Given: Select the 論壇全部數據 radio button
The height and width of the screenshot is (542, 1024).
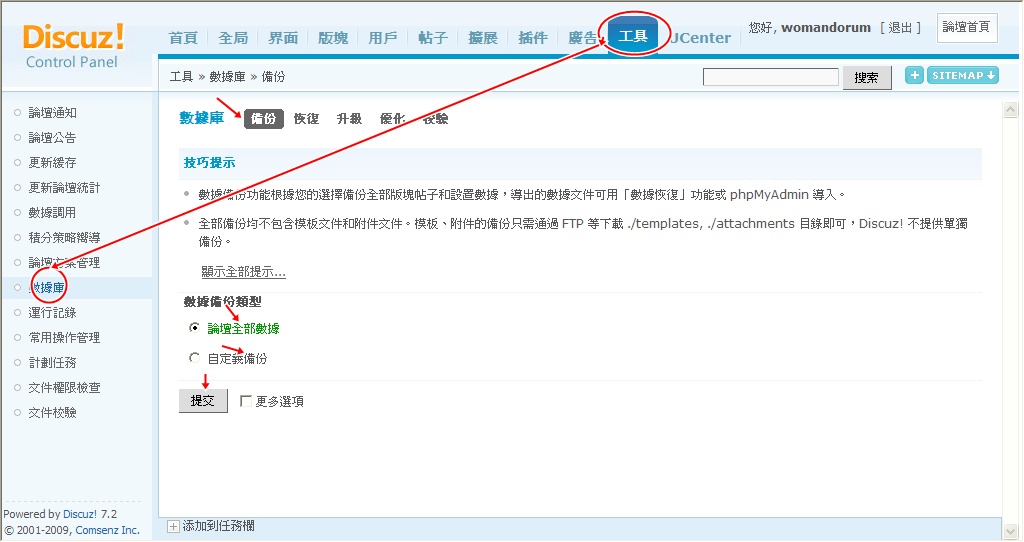Looking at the screenshot, I should point(194,328).
